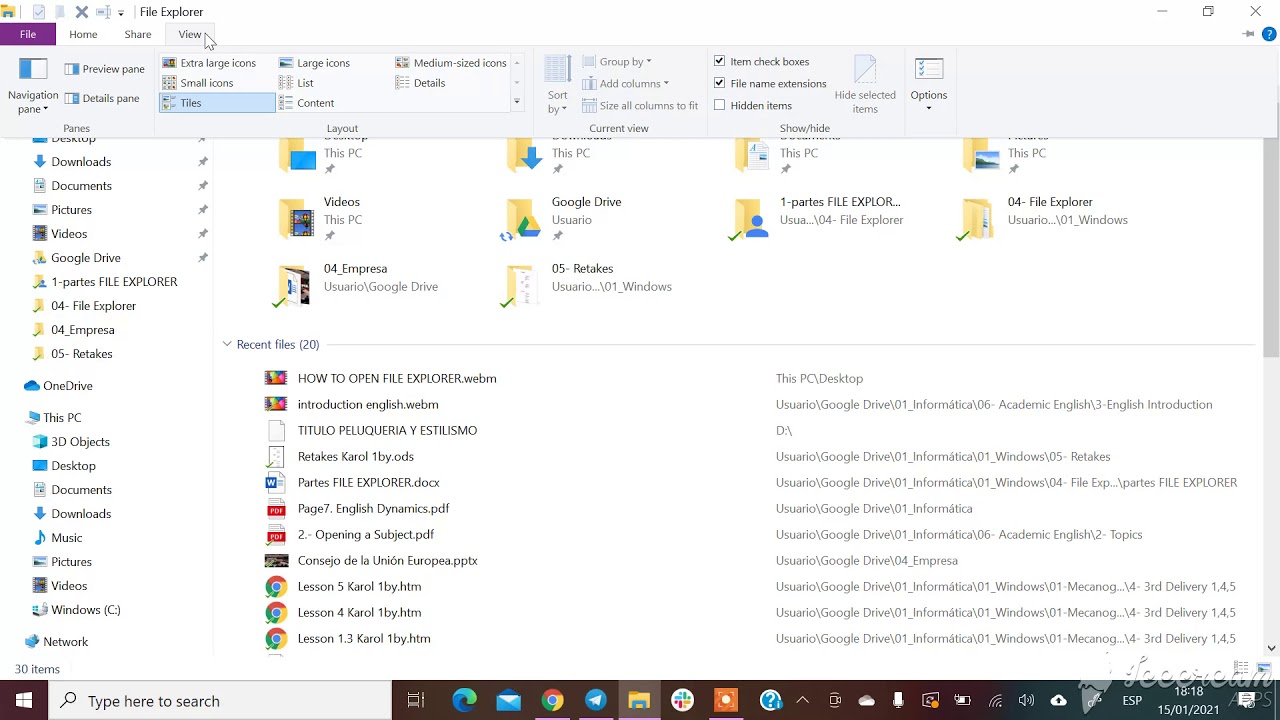Open Customize Quick Access Toolbar dropdown

tap(121, 13)
